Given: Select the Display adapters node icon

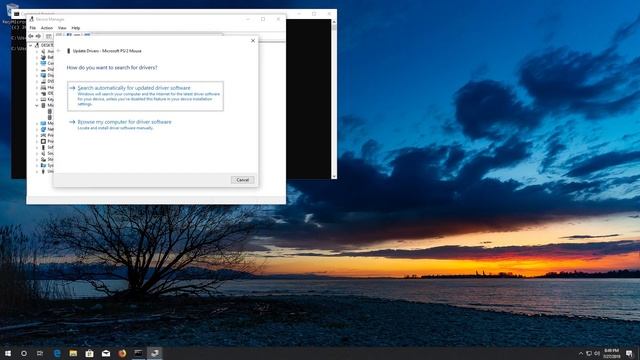Looking at the screenshot, I should [x=43, y=75].
